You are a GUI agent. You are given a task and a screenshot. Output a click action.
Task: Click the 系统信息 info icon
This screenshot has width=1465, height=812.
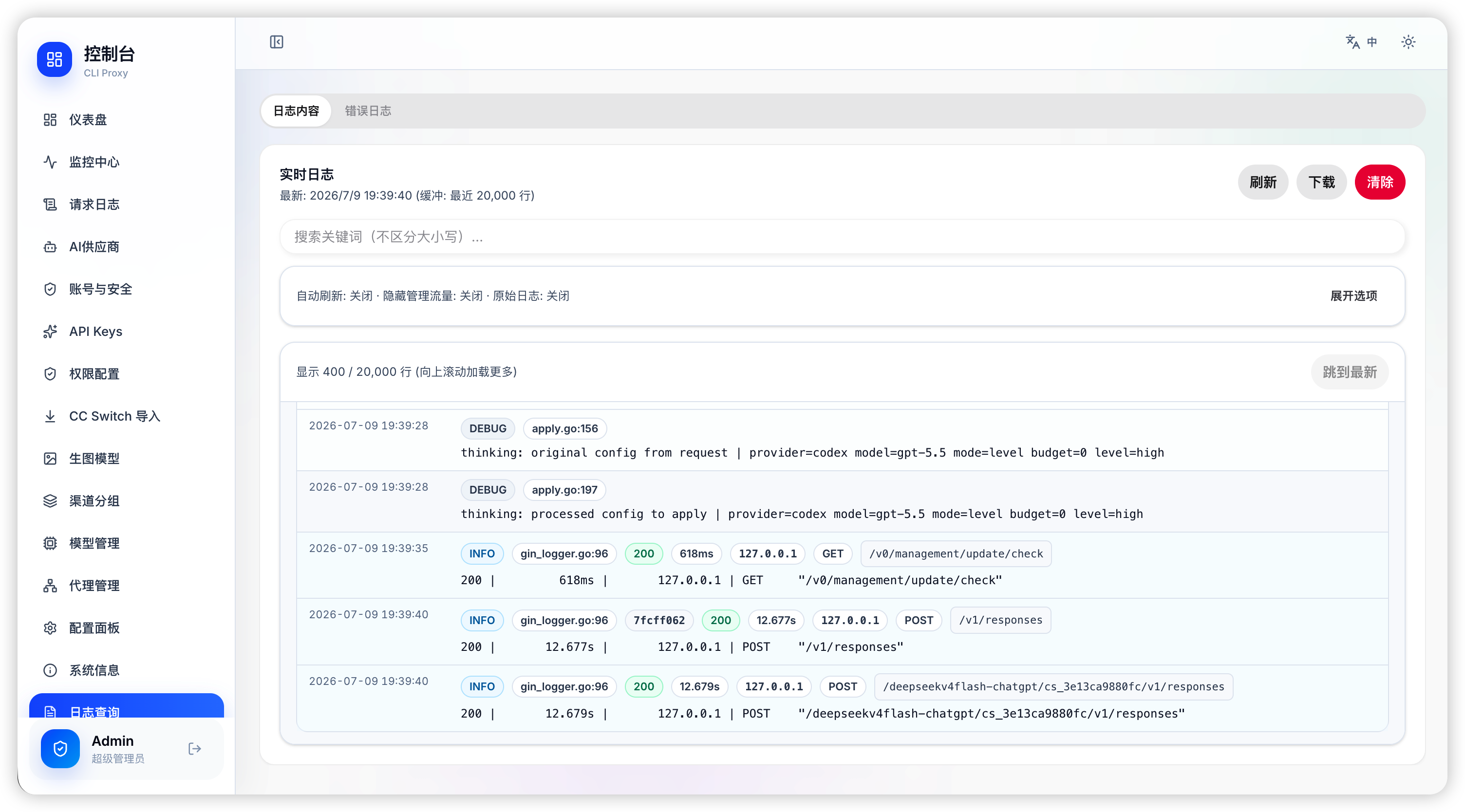(x=50, y=670)
